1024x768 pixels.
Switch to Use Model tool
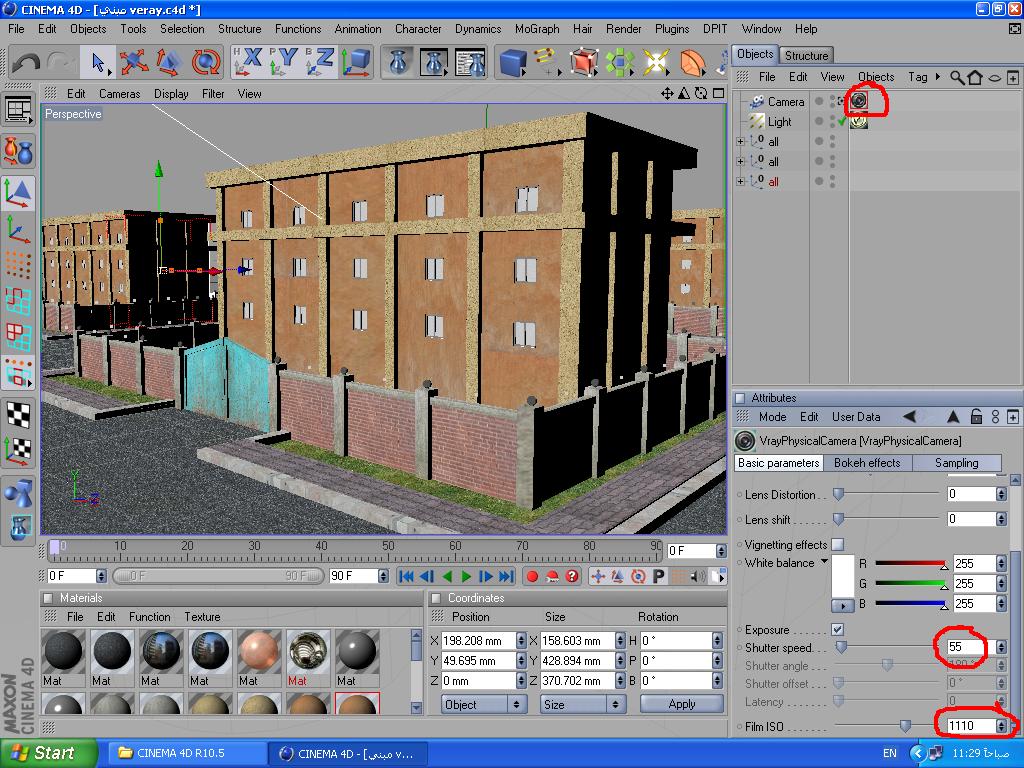click(x=19, y=193)
